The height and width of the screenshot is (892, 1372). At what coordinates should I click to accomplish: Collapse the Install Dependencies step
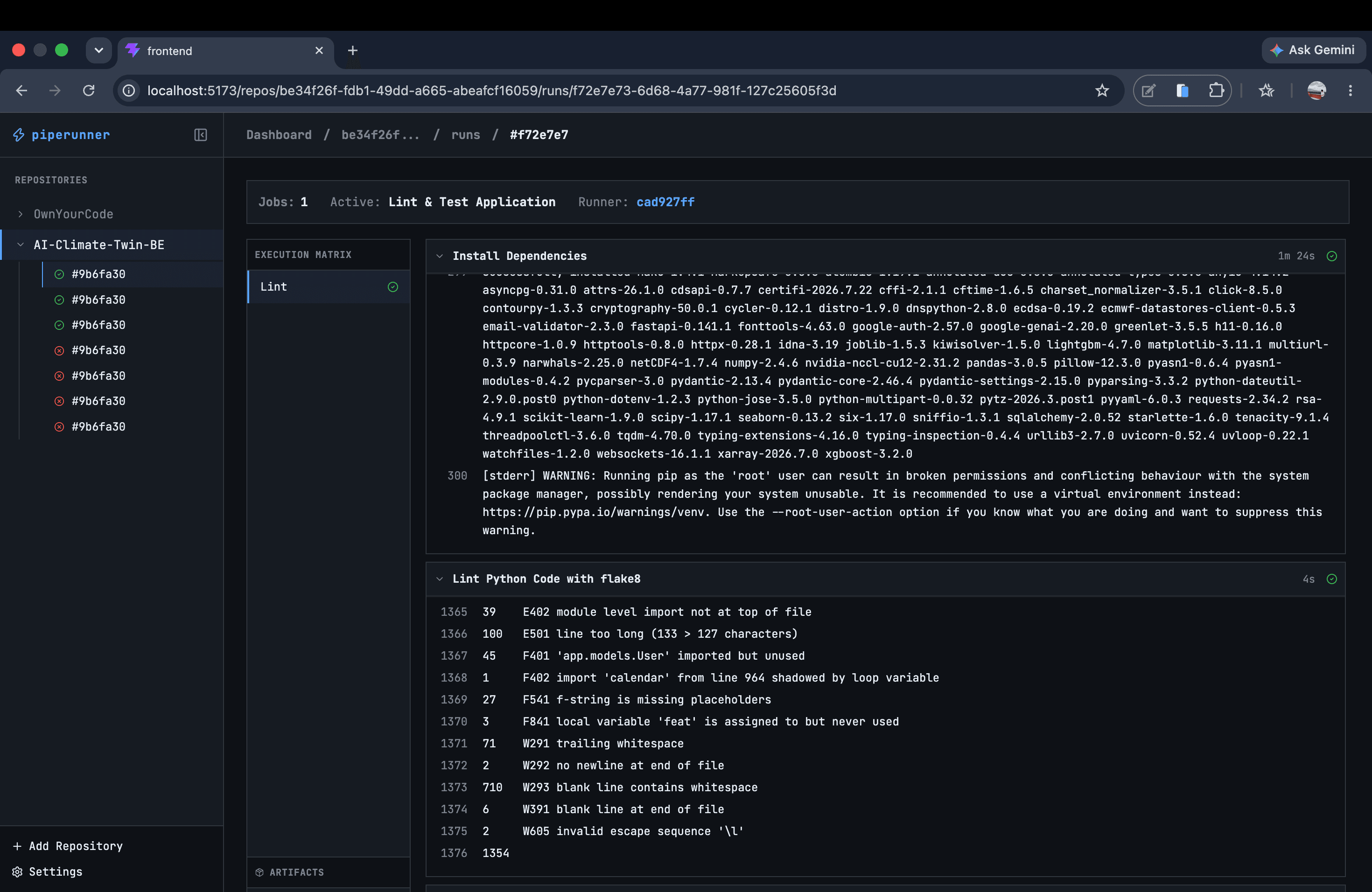tap(439, 256)
